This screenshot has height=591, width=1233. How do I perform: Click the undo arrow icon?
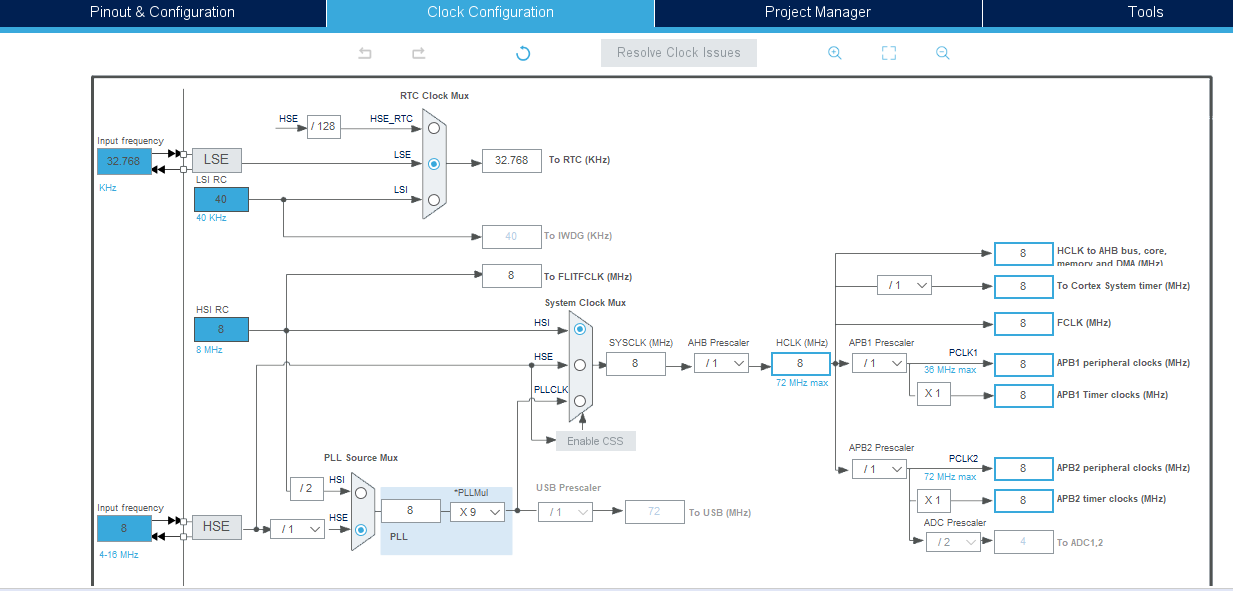pyautogui.click(x=365, y=53)
